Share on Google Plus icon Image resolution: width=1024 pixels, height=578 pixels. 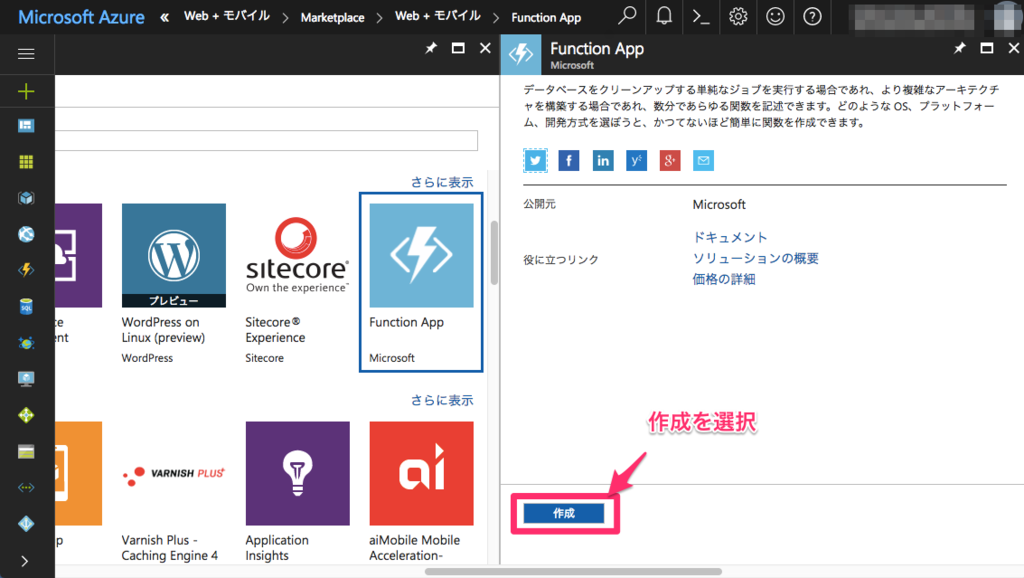tap(670, 161)
